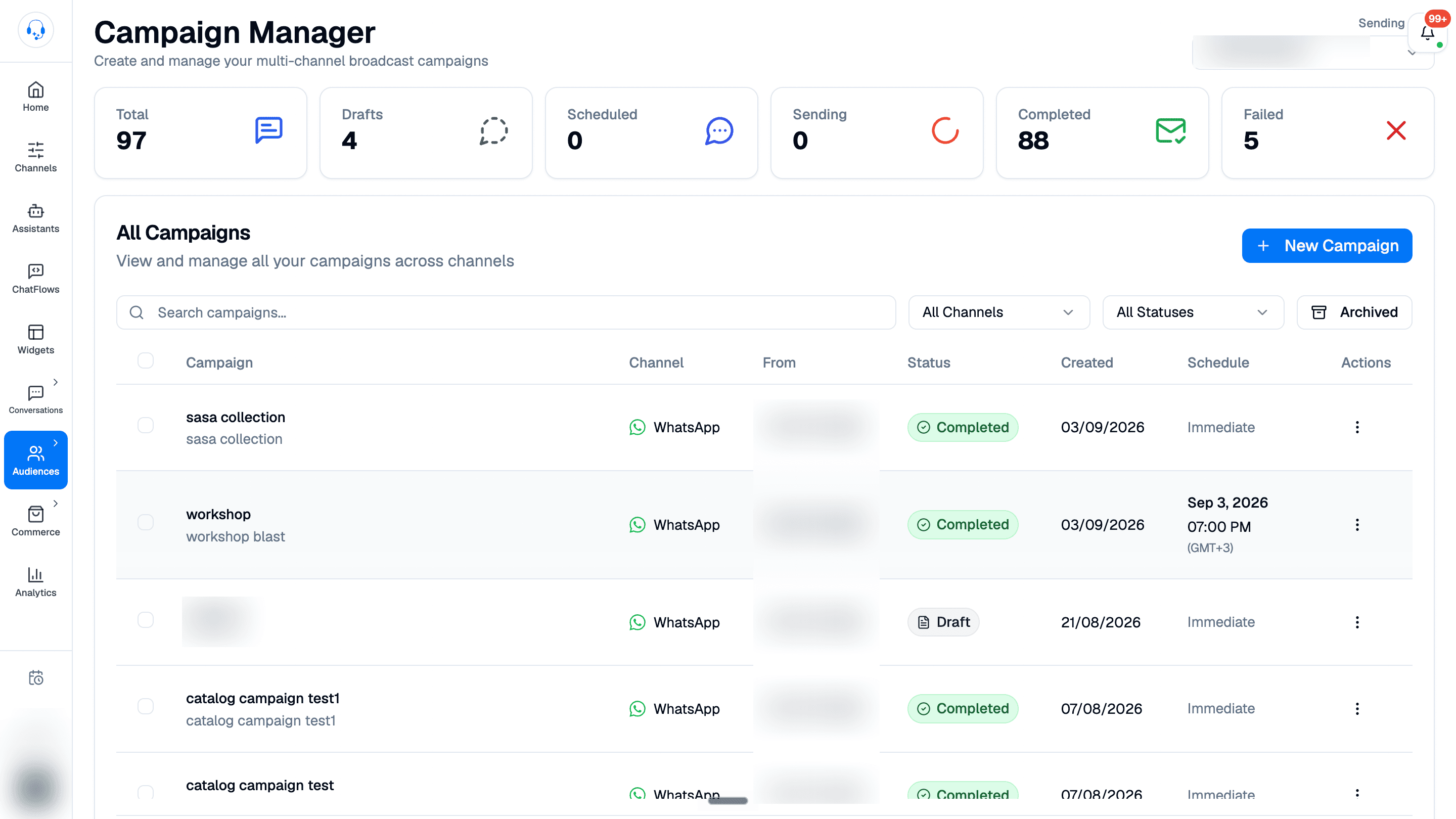This screenshot has height=819, width=1456.
Task: Click the Completed badge for sasa collection
Action: (963, 427)
